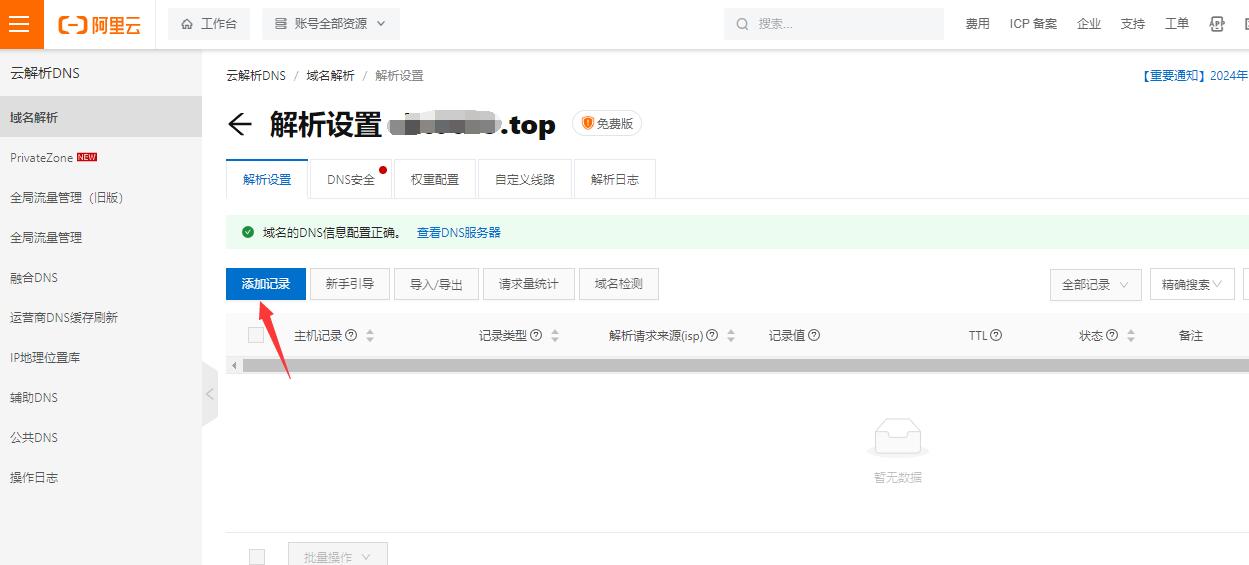Viewport: 1249px width, 565px height.
Task: Sort by 主机记录 column
Action: (x=370, y=336)
